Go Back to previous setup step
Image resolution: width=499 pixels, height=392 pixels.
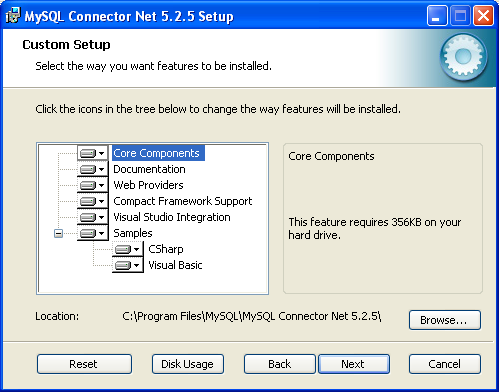tap(280, 364)
